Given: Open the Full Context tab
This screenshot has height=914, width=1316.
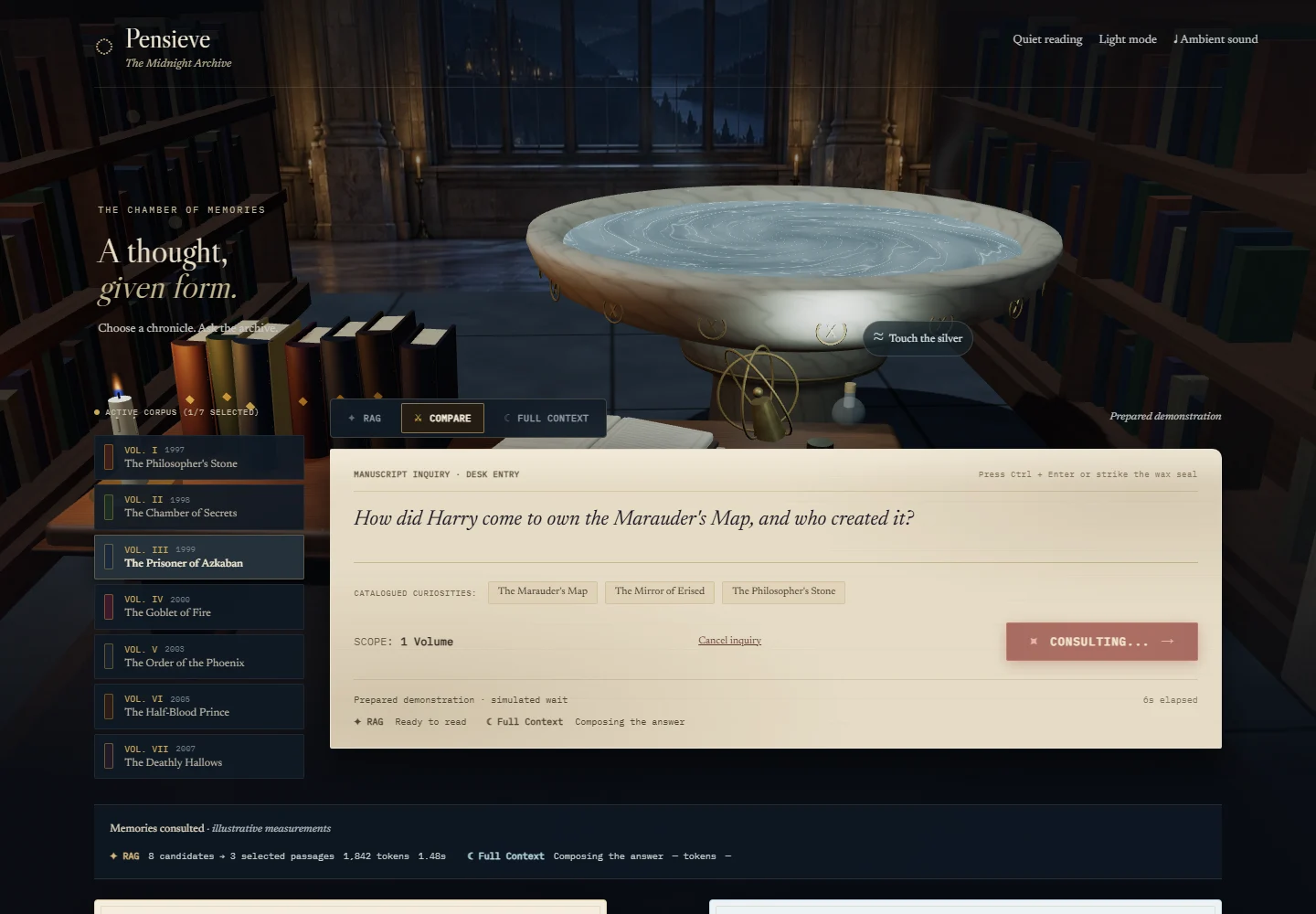Looking at the screenshot, I should click(546, 418).
